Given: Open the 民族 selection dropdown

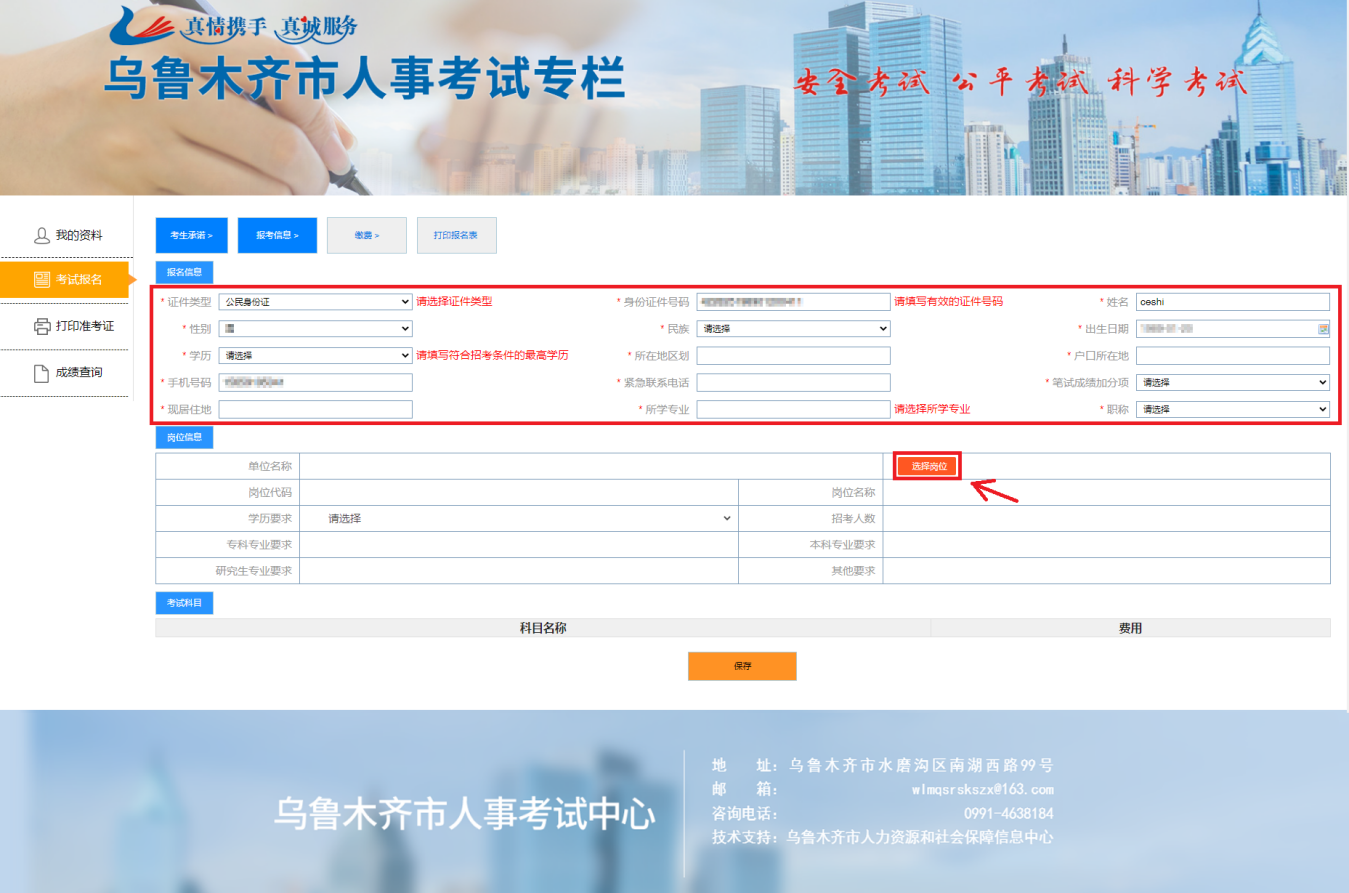Looking at the screenshot, I should [x=793, y=328].
